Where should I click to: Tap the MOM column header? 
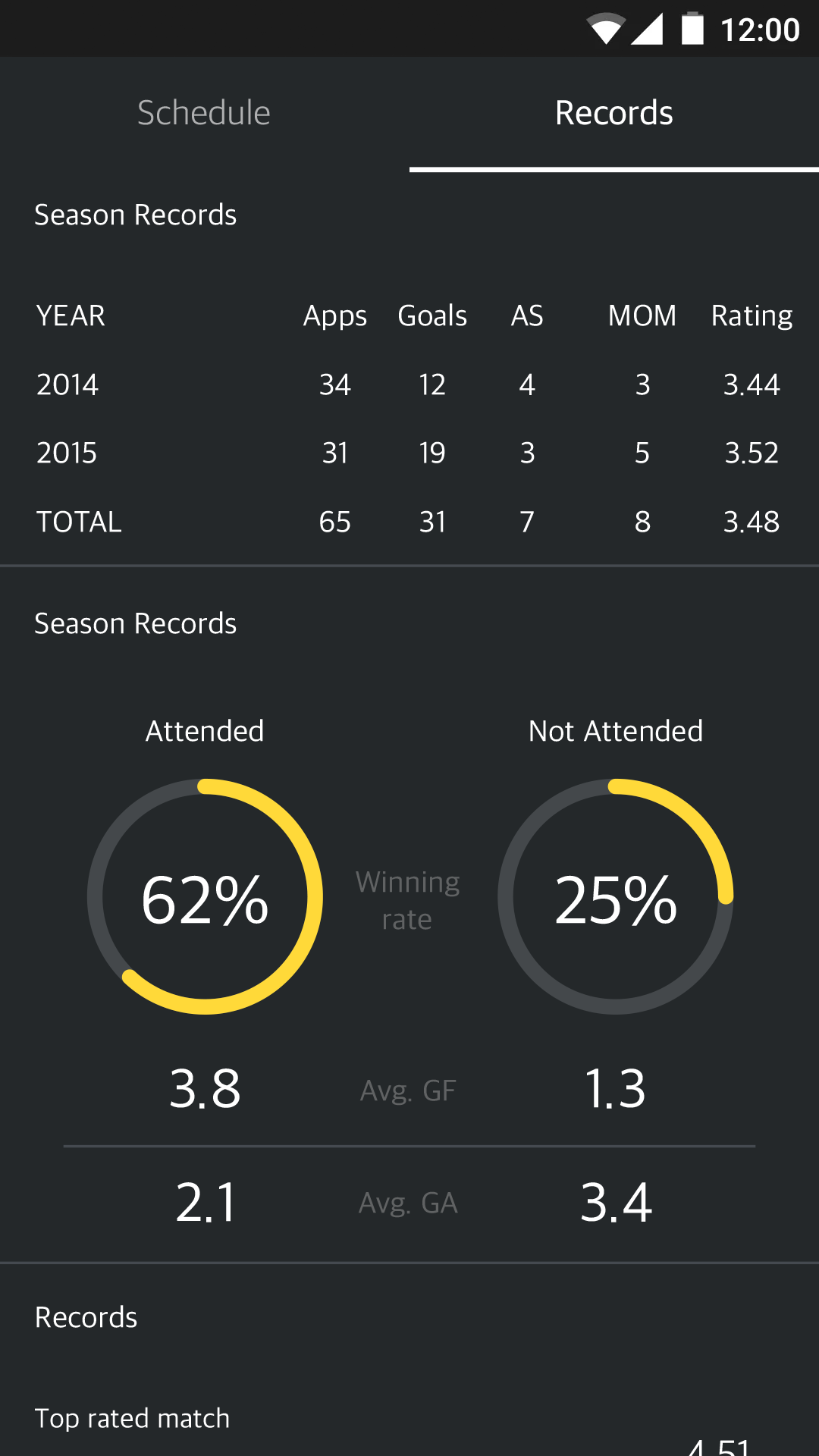642,315
